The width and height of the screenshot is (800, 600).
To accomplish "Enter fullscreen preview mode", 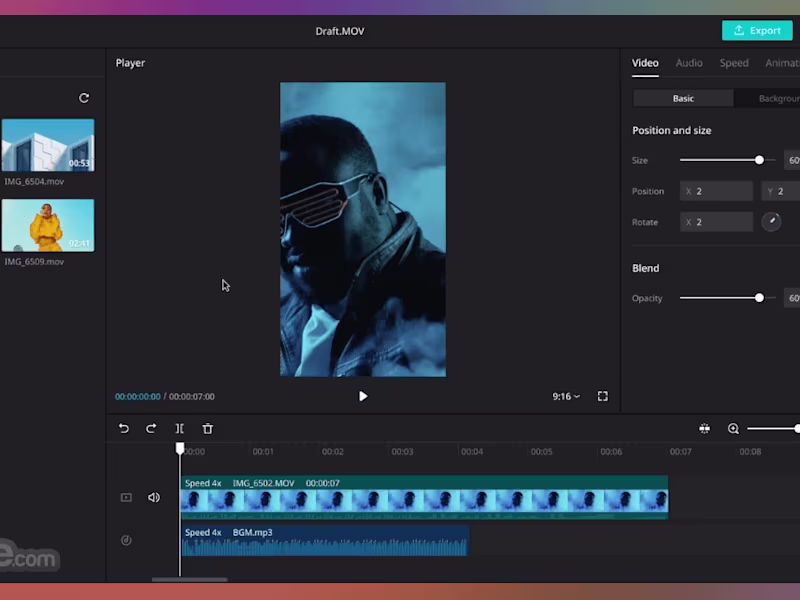I will click(x=603, y=396).
